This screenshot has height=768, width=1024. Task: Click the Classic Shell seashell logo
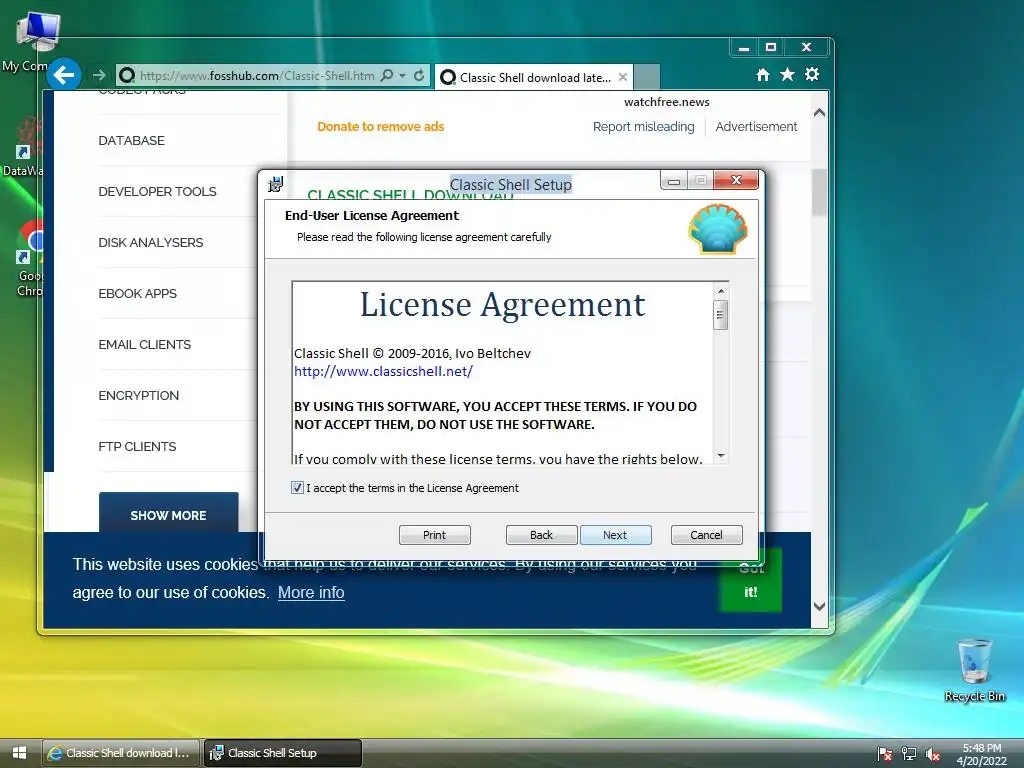tap(718, 229)
